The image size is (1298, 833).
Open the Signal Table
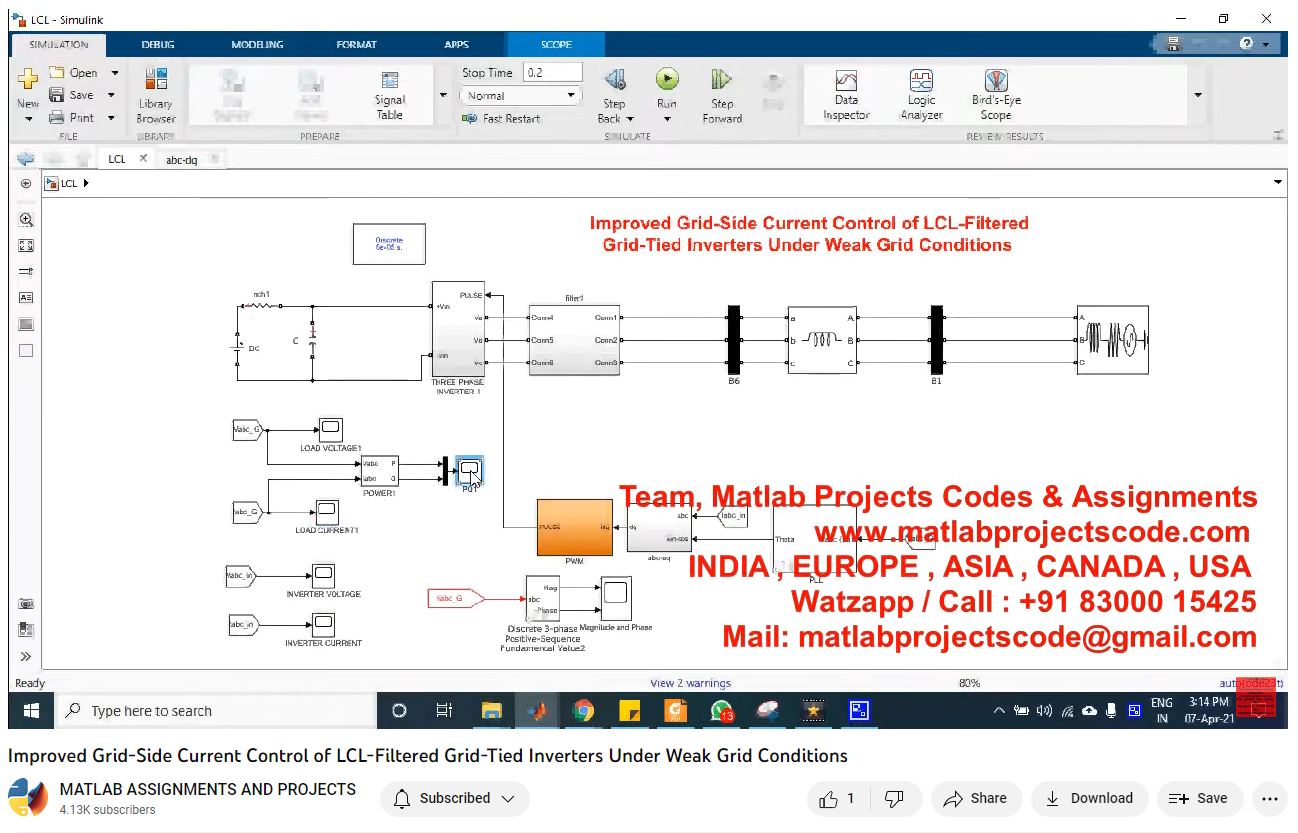(x=390, y=95)
